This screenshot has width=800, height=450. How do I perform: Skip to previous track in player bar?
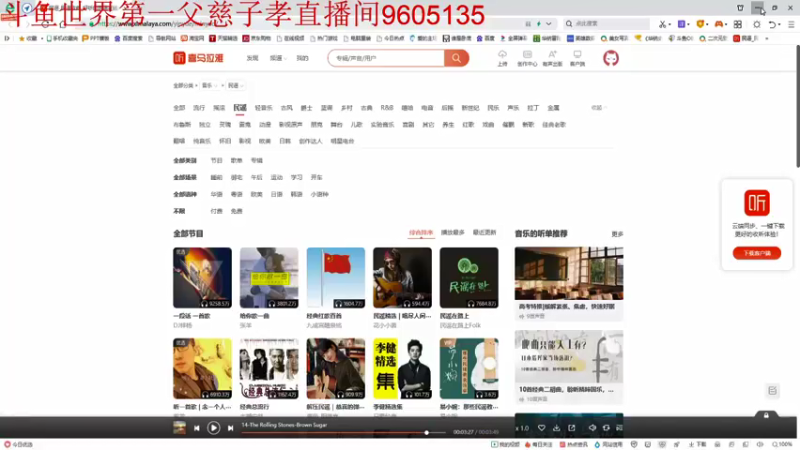[x=196, y=428]
